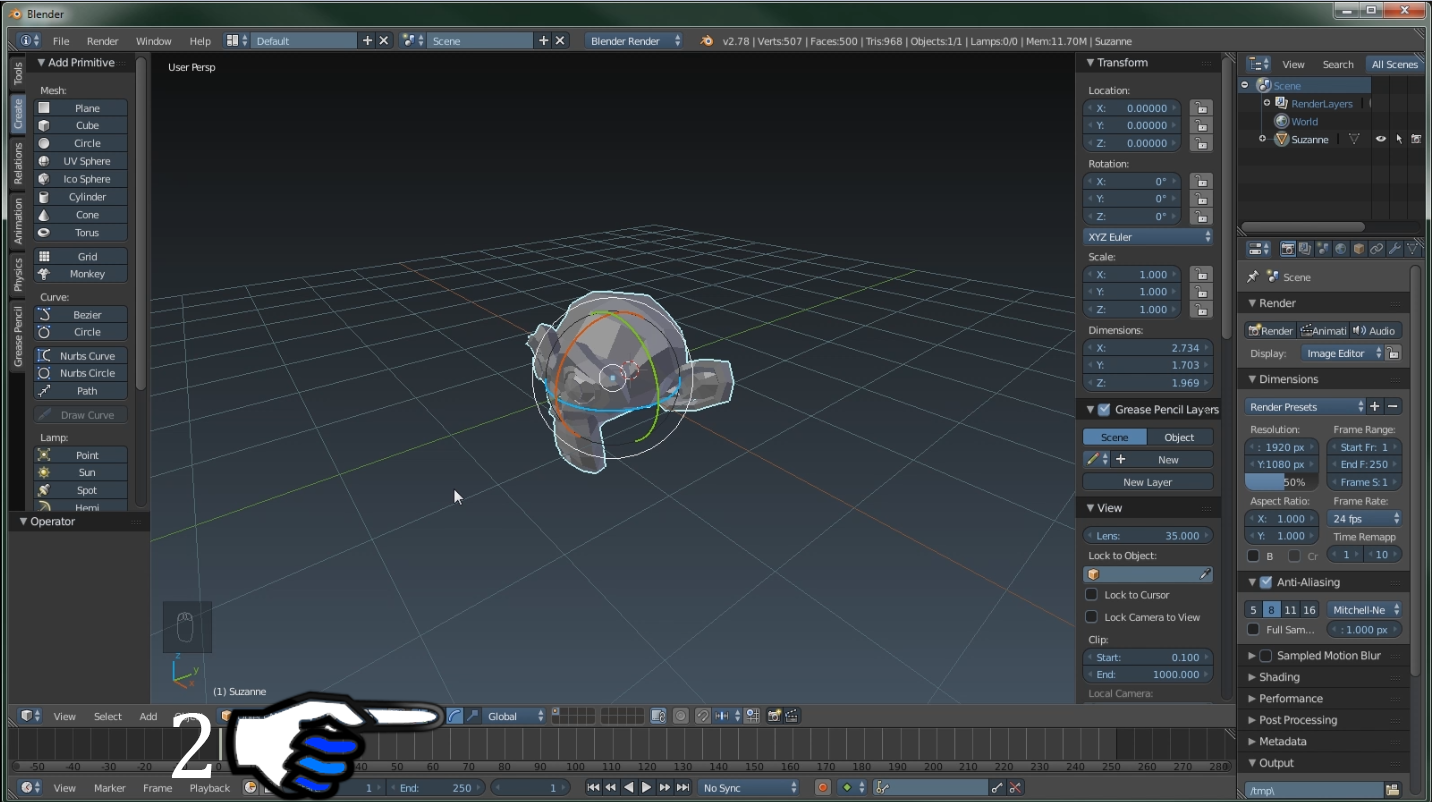Click the Animation render button
Screen dimensions: 1432x802
[1323, 331]
